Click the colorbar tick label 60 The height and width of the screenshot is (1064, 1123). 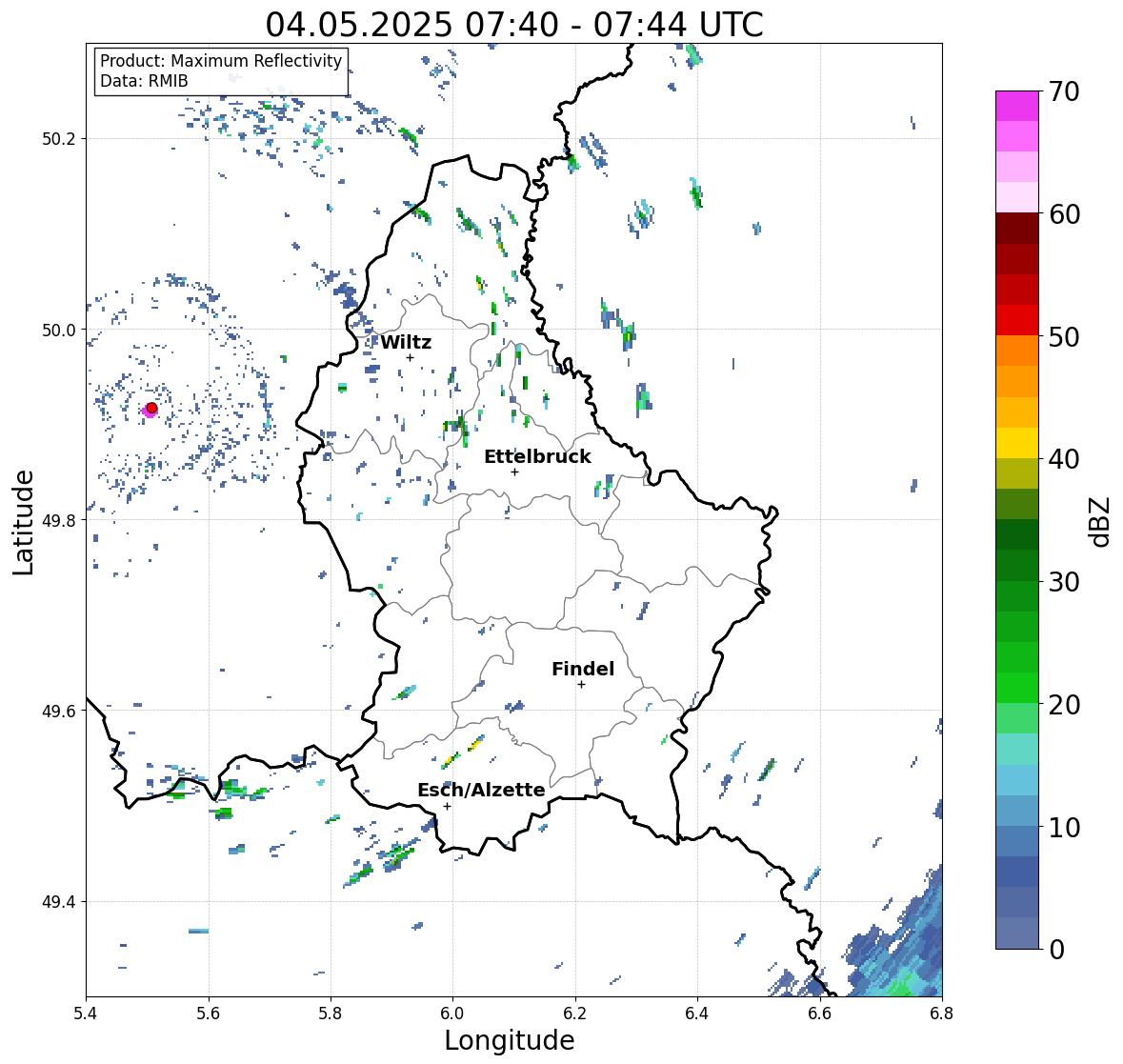(1064, 214)
